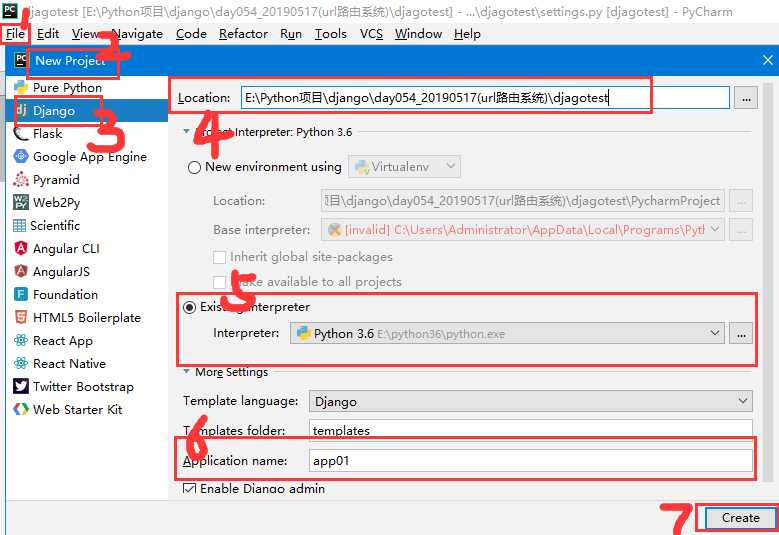Select the Scientific project grid icon
The width and height of the screenshot is (779, 535).
[19, 226]
